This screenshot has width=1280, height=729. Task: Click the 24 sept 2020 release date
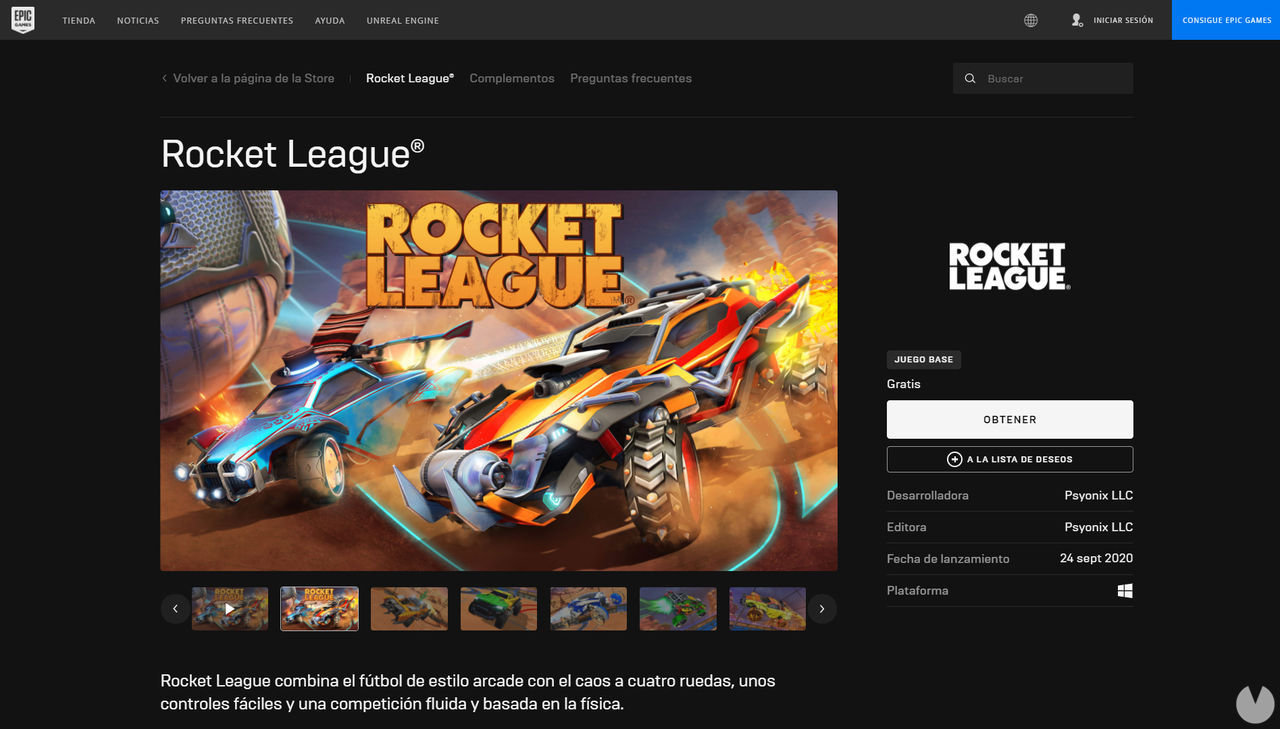(x=1096, y=558)
